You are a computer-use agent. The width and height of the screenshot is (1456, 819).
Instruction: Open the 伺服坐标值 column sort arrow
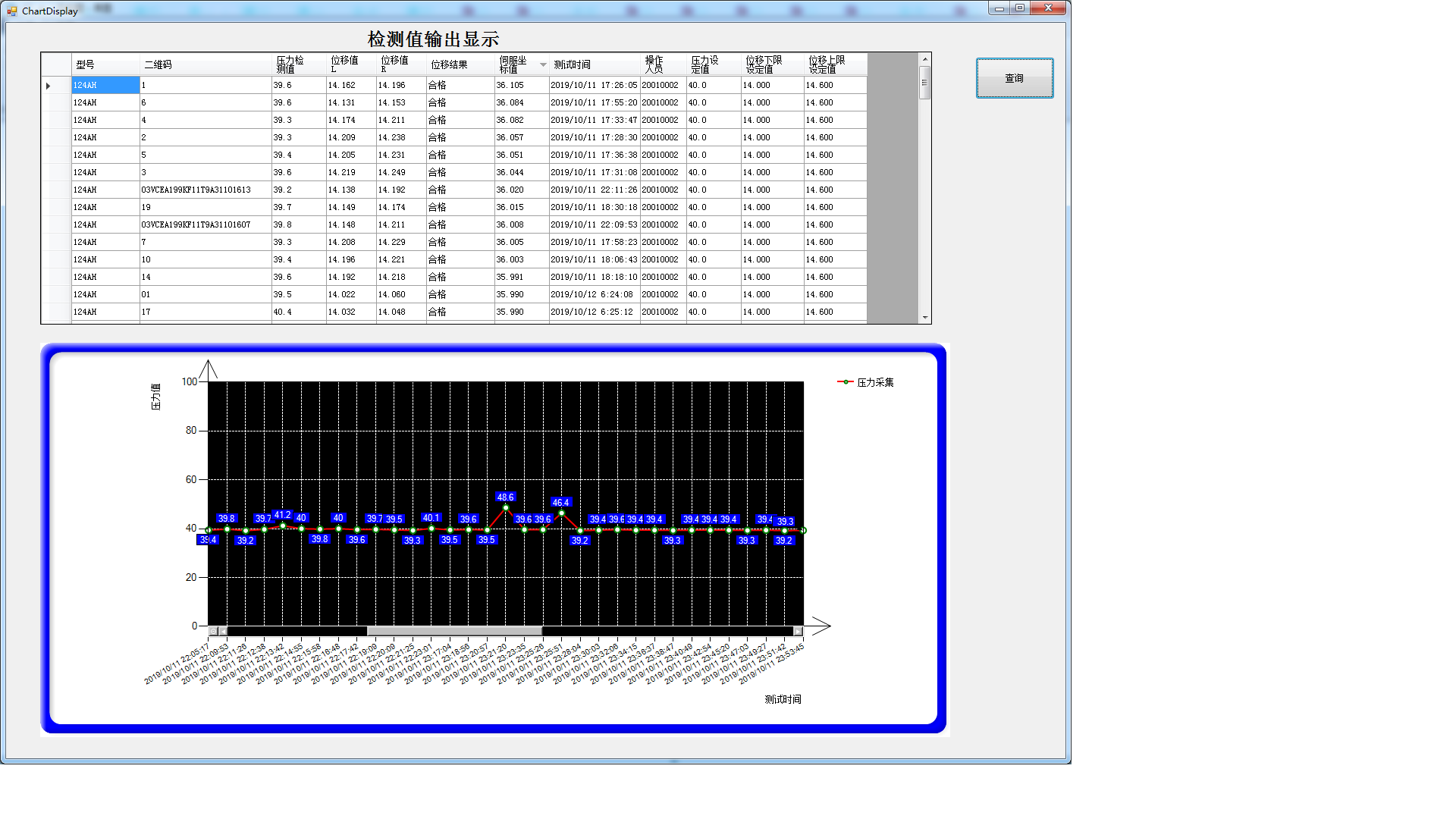543,64
